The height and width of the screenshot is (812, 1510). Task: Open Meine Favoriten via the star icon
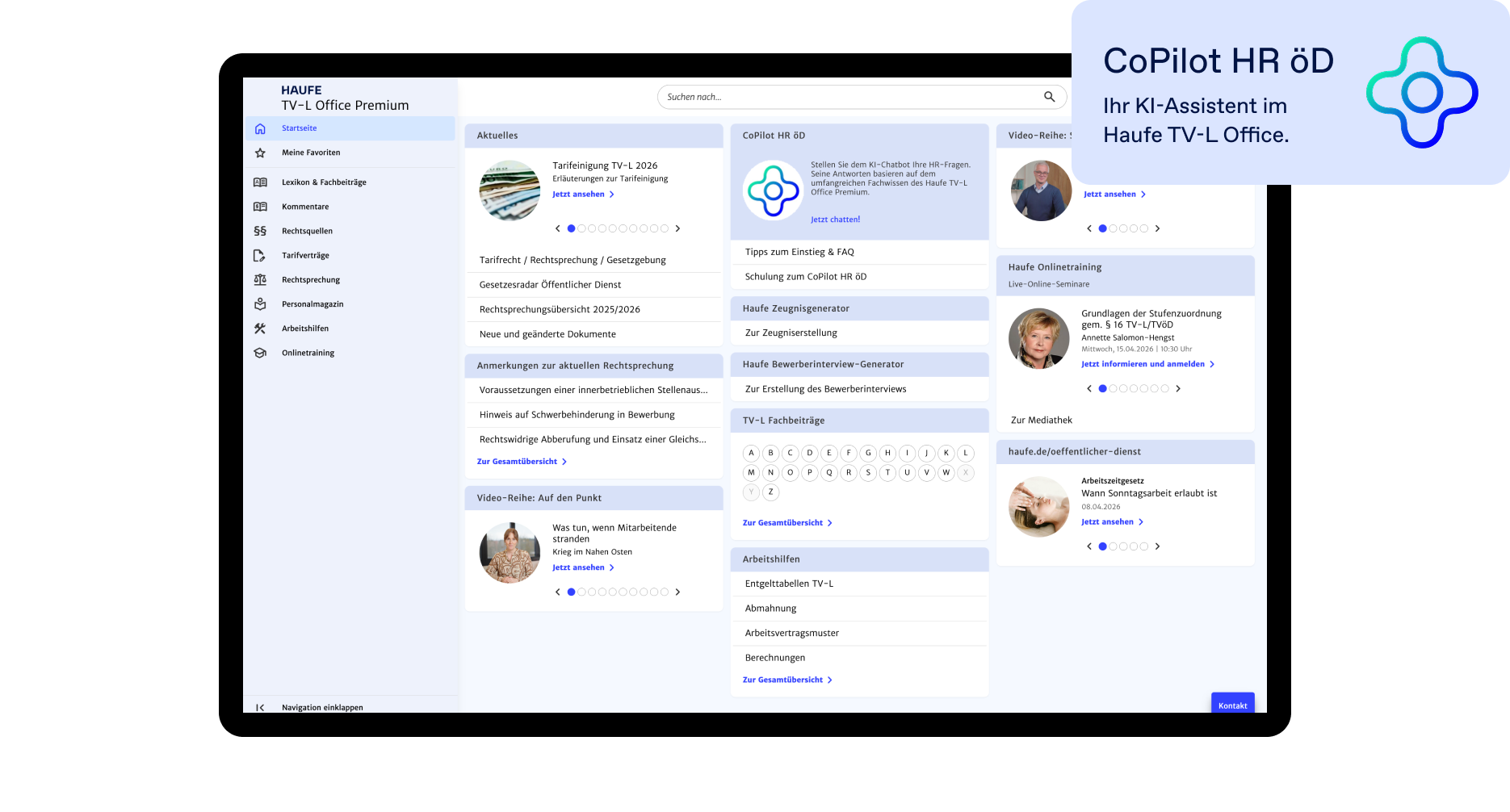click(x=259, y=152)
